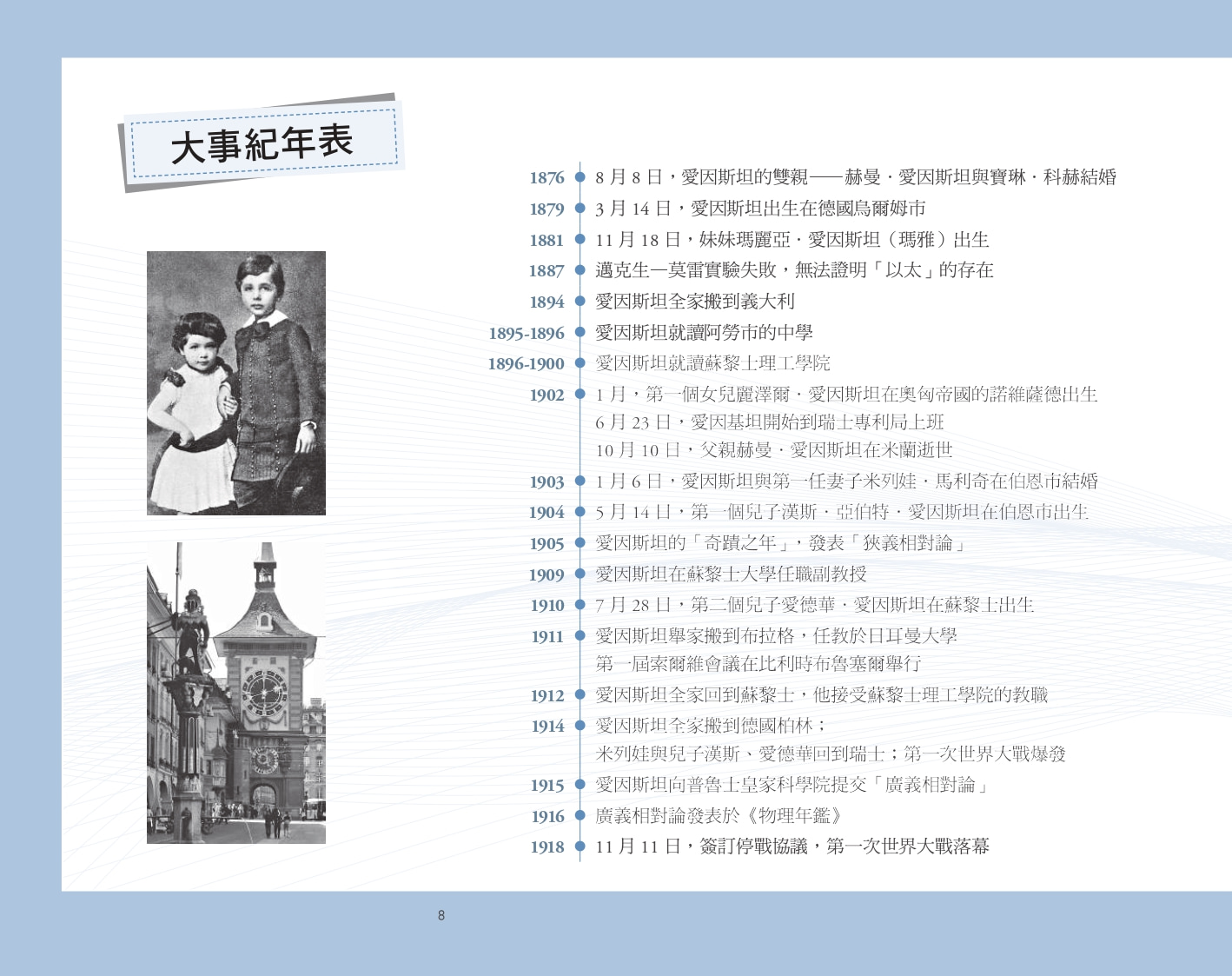
Task: Click the blue dot next to 1905
Action: click(580, 543)
